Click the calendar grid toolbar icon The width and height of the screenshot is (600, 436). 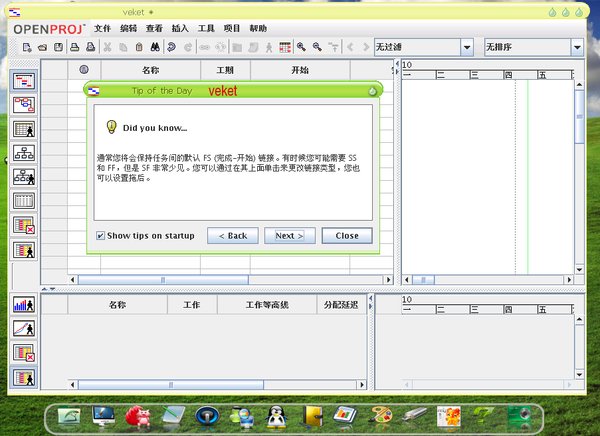pos(285,47)
